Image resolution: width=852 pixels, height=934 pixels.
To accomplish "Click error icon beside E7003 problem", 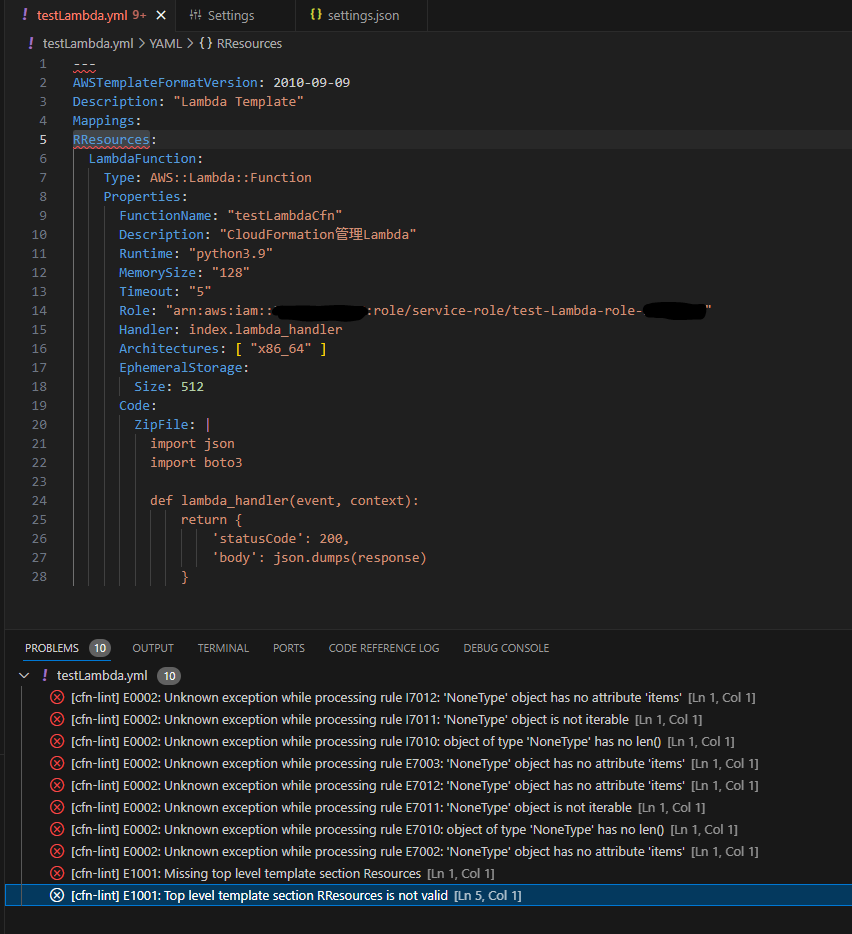I will pyautogui.click(x=57, y=764).
